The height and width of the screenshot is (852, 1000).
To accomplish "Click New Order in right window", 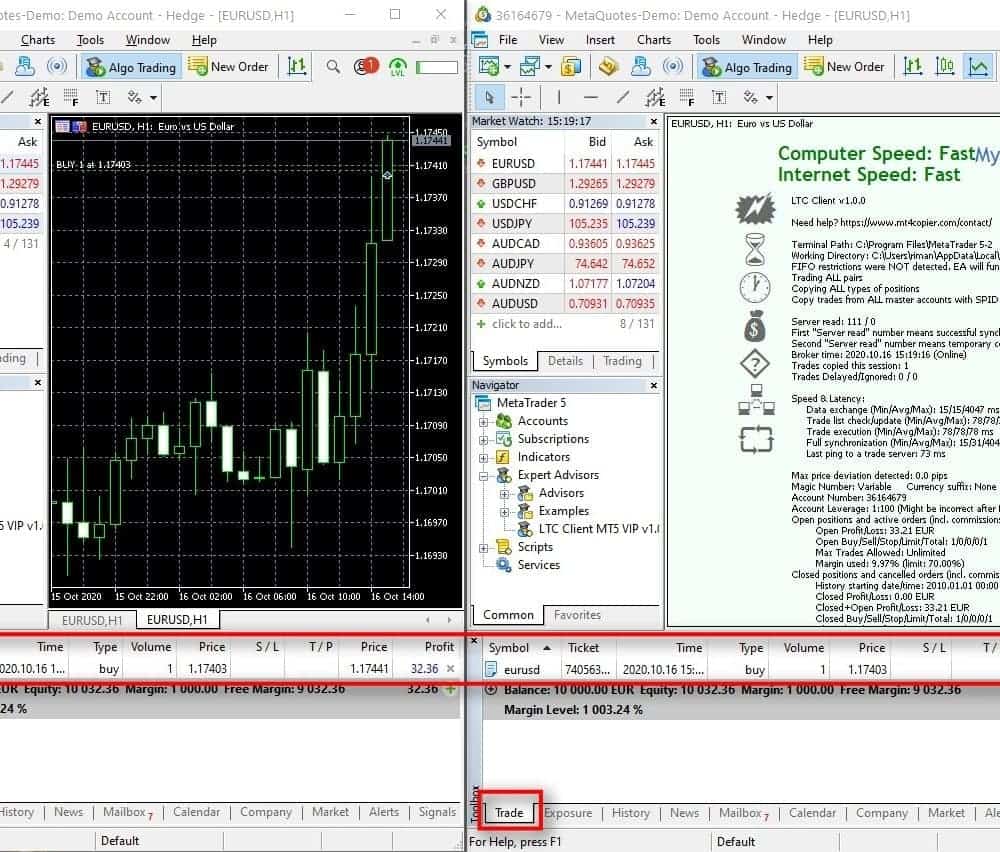I will click(x=844, y=67).
